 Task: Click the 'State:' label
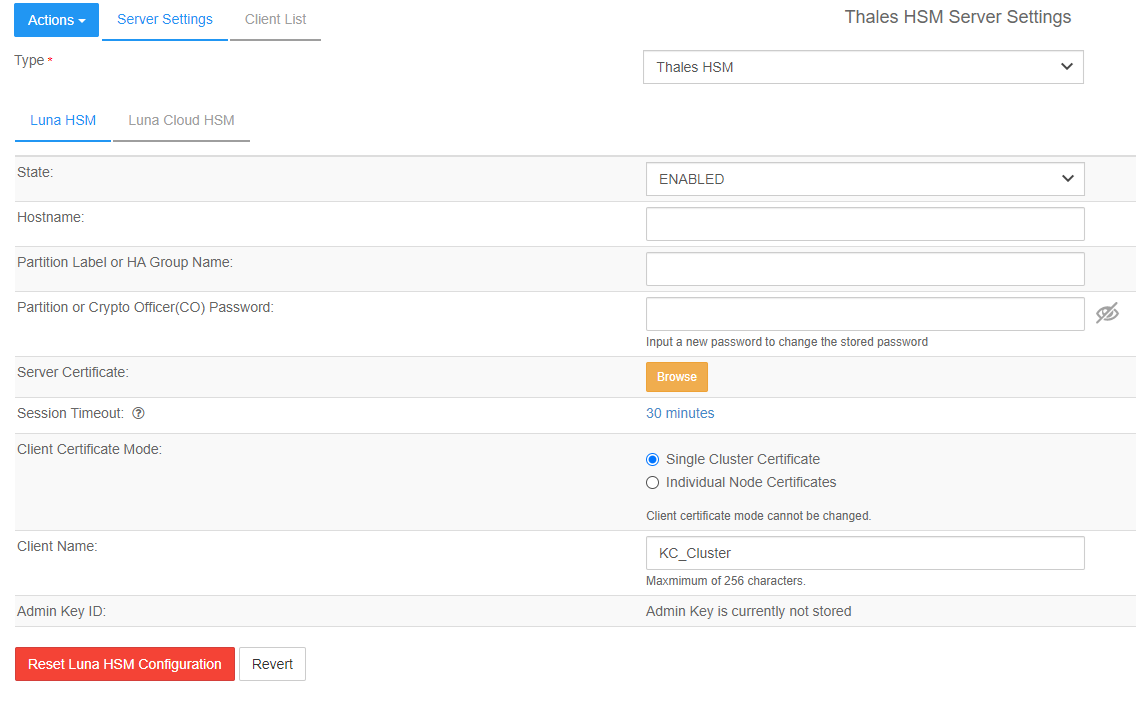[x=36, y=172]
